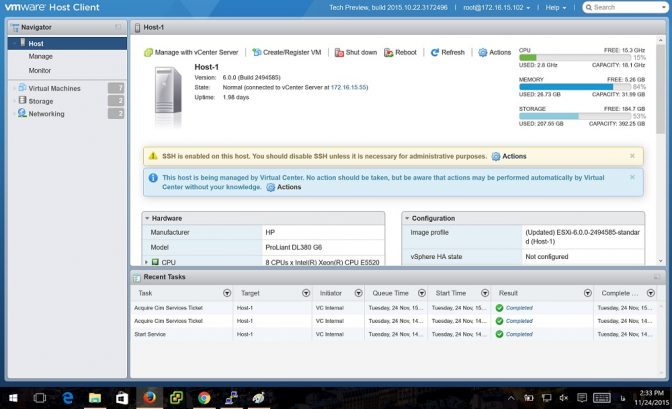Image resolution: width=672 pixels, height=409 pixels.
Task: Expand the CPU hardware row
Action: coord(146,262)
